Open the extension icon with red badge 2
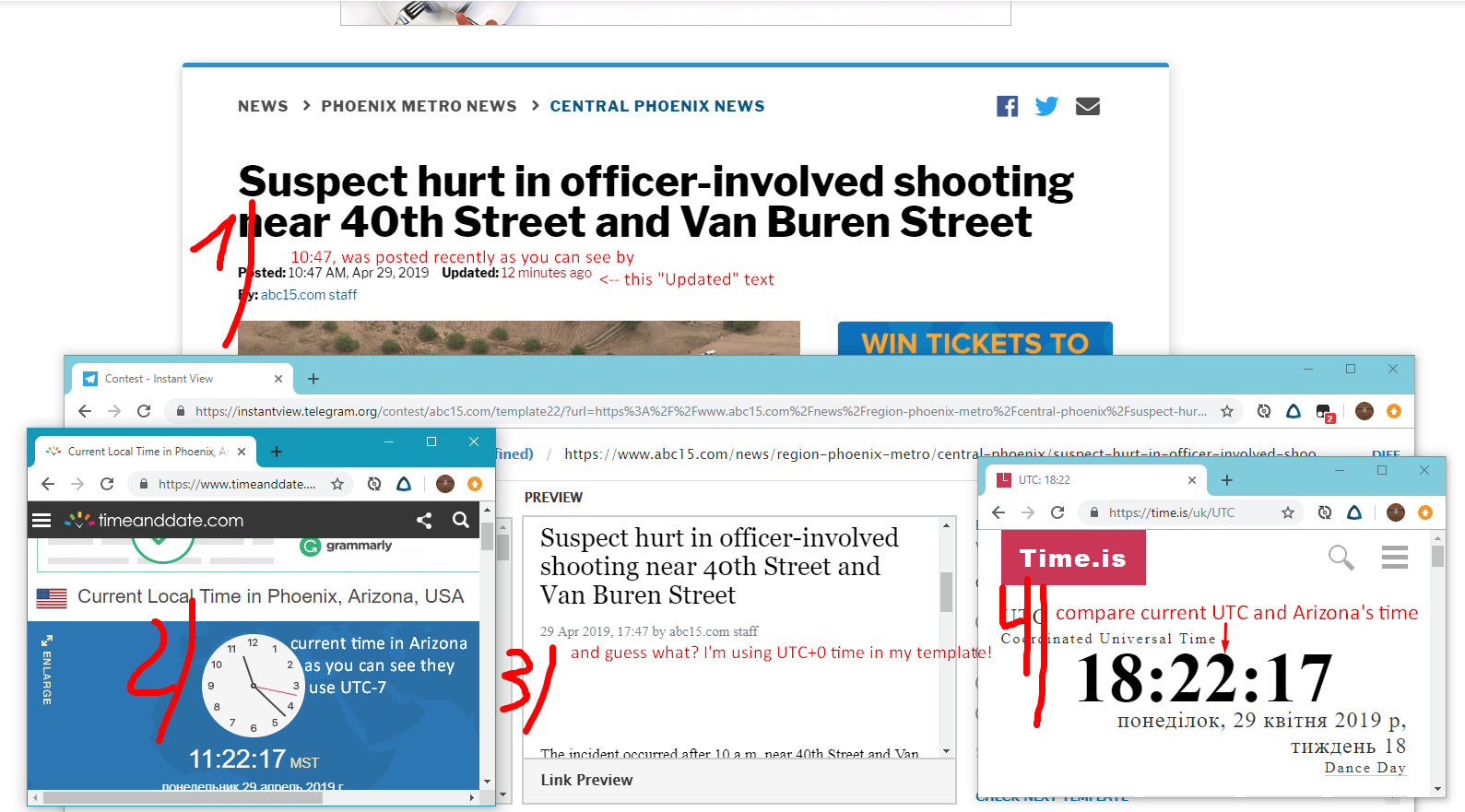Image resolution: width=1465 pixels, height=812 pixels. [x=1325, y=412]
